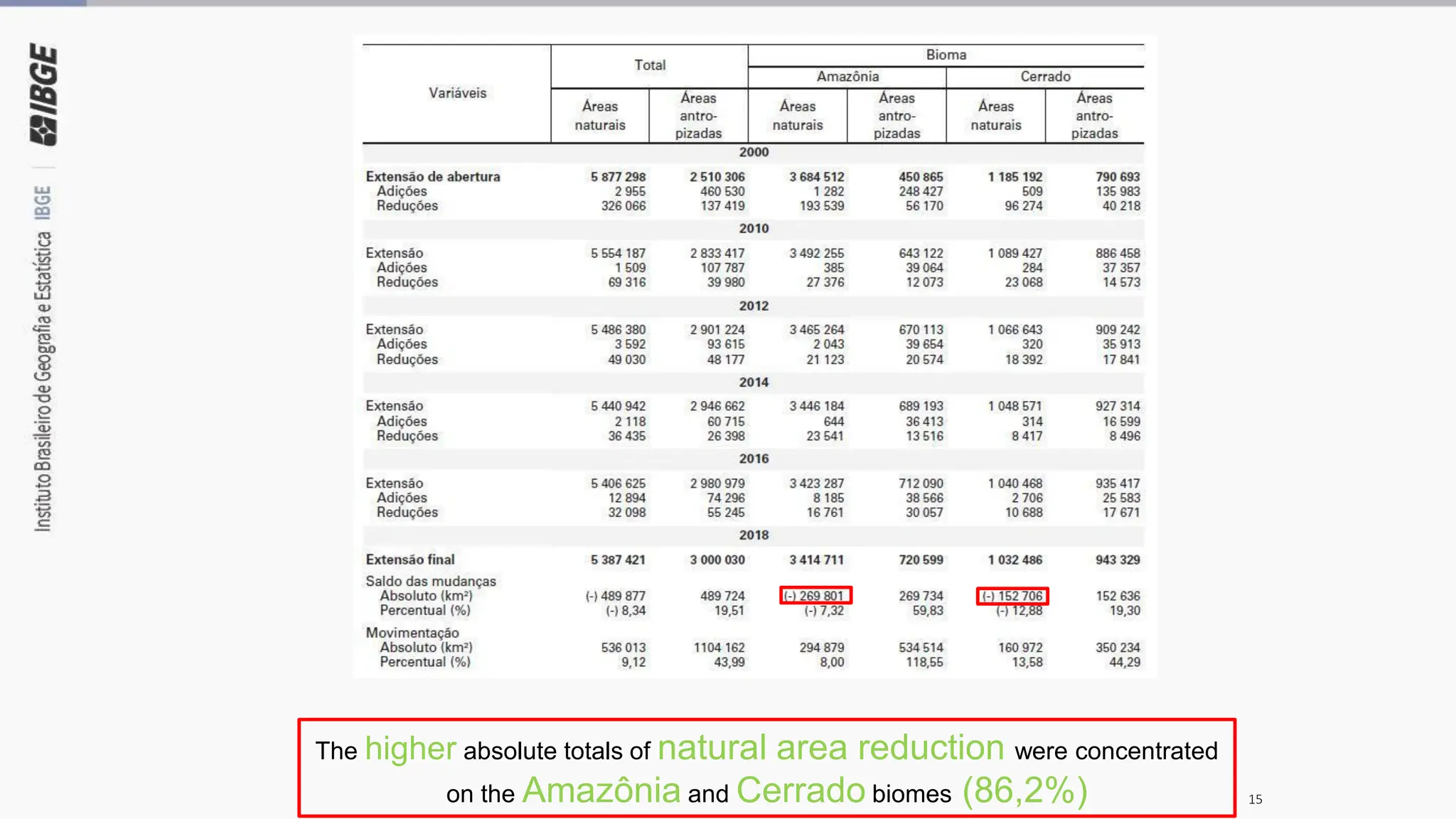Image resolution: width=1456 pixels, height=819 pixels.
Task: Select the 2010 year row label
Action: pos(754,229)
